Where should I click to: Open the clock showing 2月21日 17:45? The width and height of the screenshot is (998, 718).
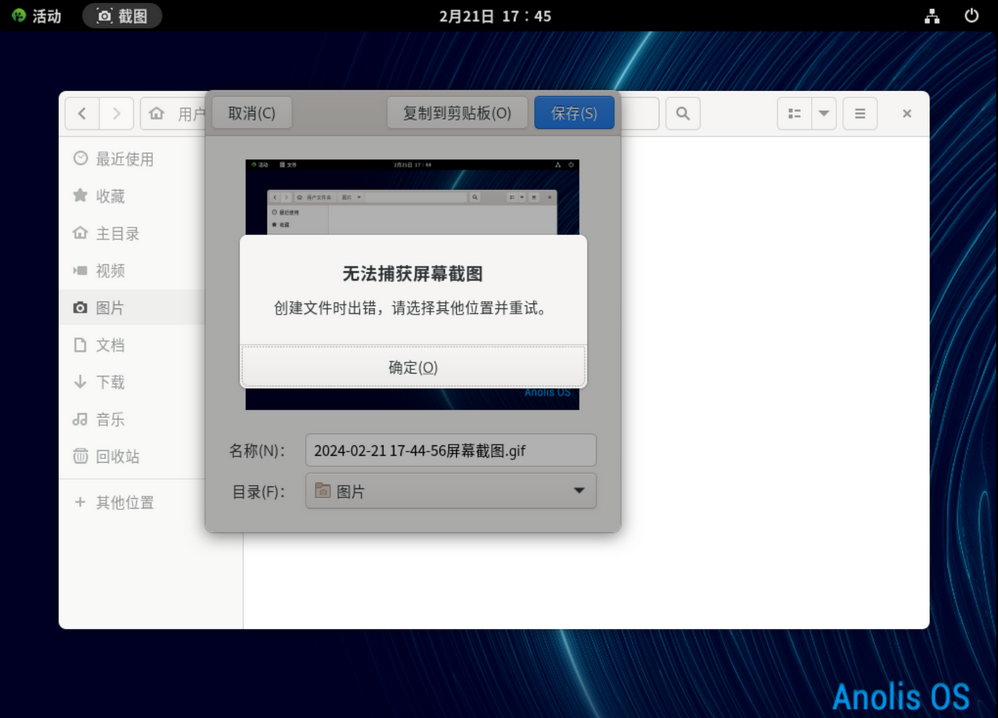pyautogui.click(x=496, y=16)
